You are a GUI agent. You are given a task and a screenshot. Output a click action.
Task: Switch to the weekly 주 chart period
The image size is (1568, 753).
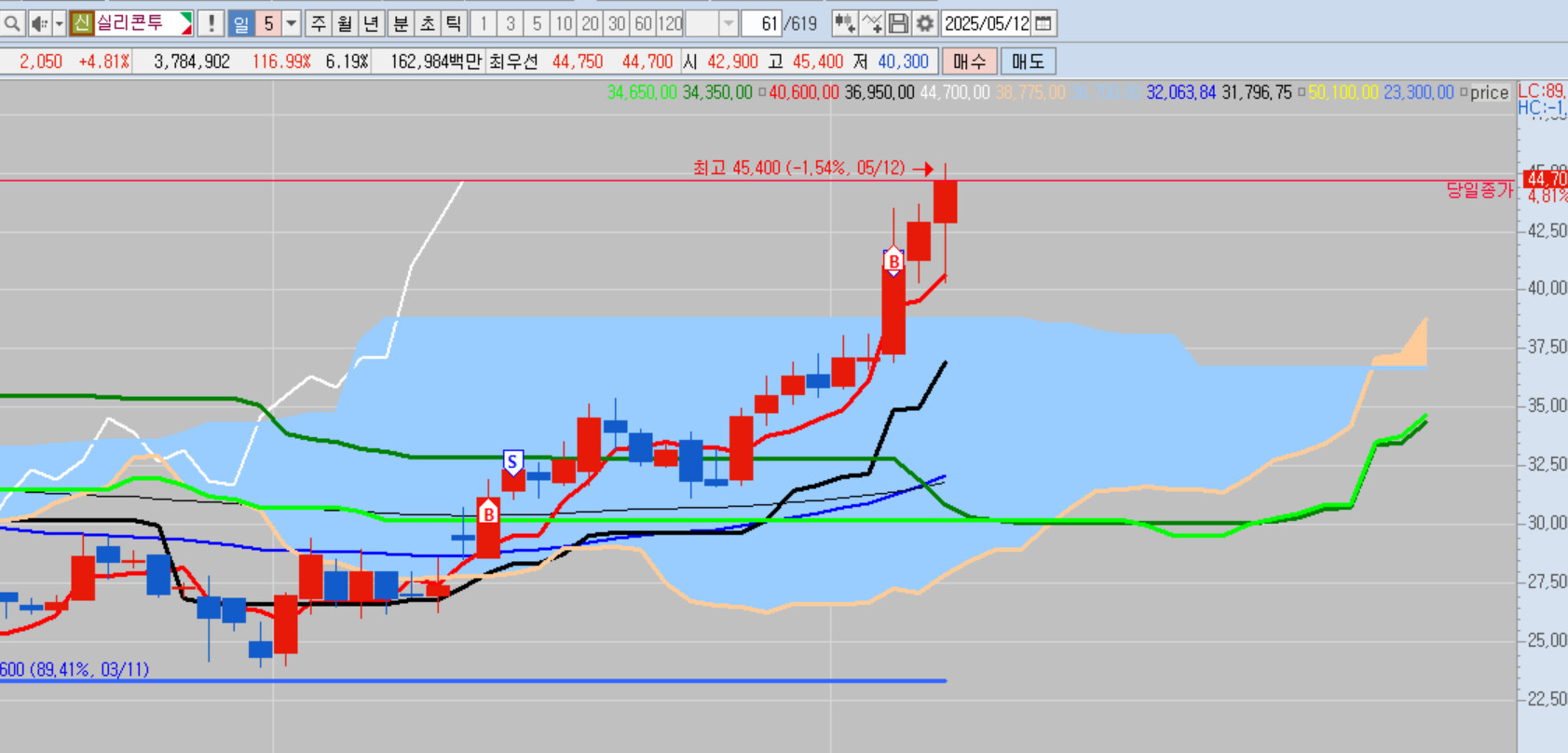pyautogui.click(x=319, y=23)
